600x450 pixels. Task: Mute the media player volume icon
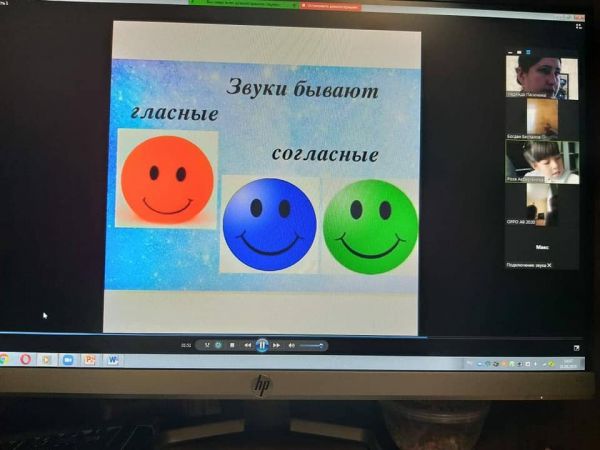(291, 345)
